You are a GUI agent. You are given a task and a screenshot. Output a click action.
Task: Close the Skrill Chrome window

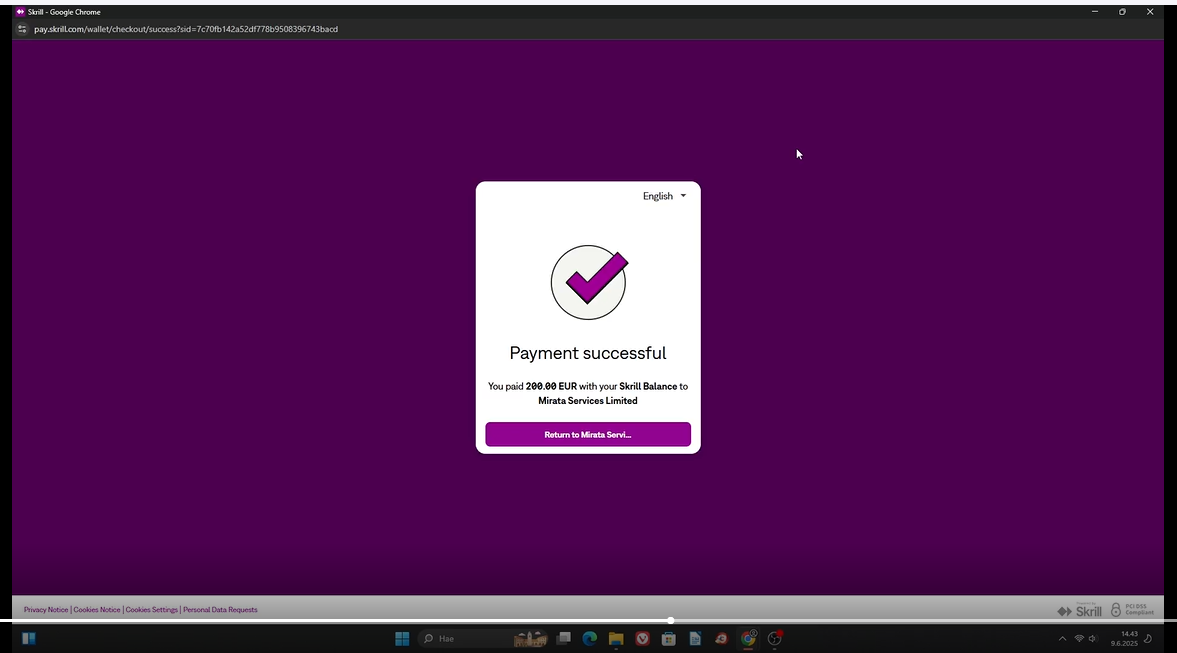coord(1150,12)
